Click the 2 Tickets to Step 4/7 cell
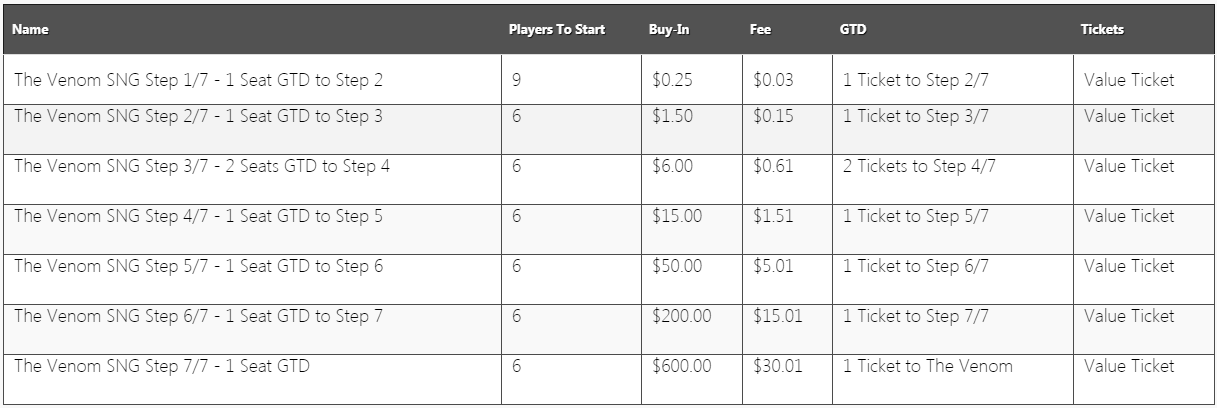Image resolution: width=1217 pixels, height=408 pixels. 919,166
